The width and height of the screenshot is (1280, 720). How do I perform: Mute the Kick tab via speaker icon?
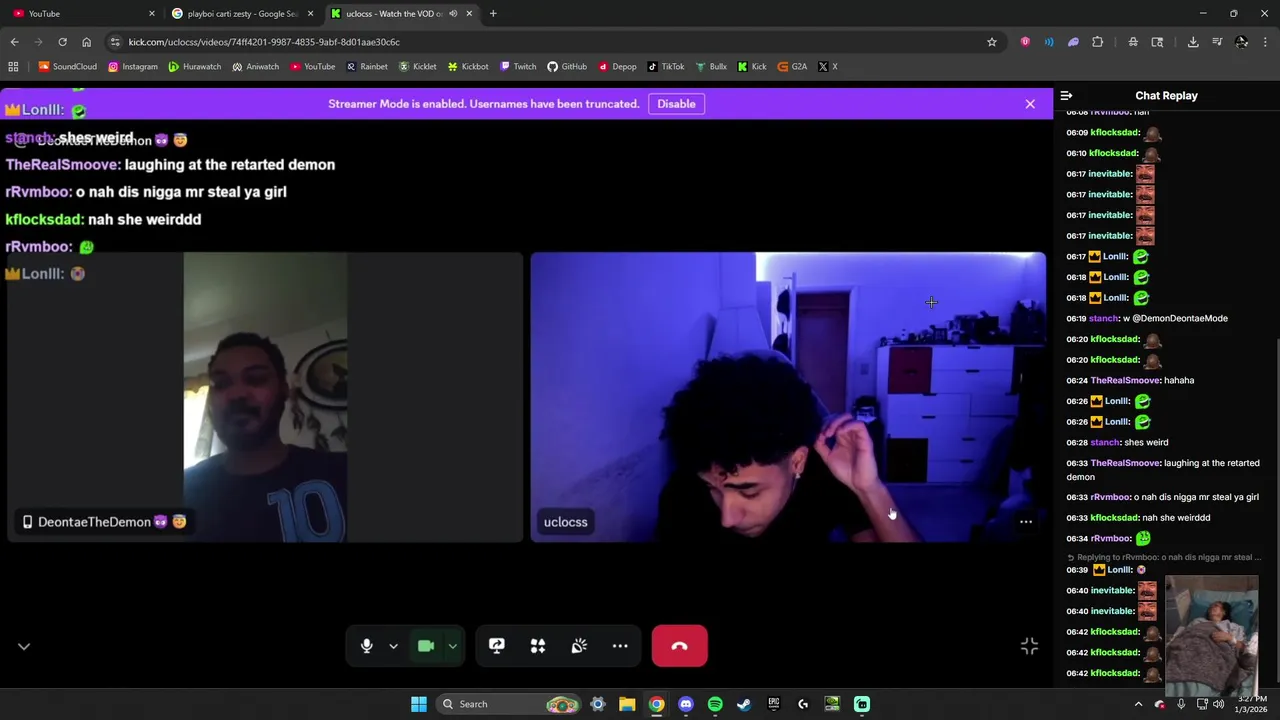click(x=453, y=14)
